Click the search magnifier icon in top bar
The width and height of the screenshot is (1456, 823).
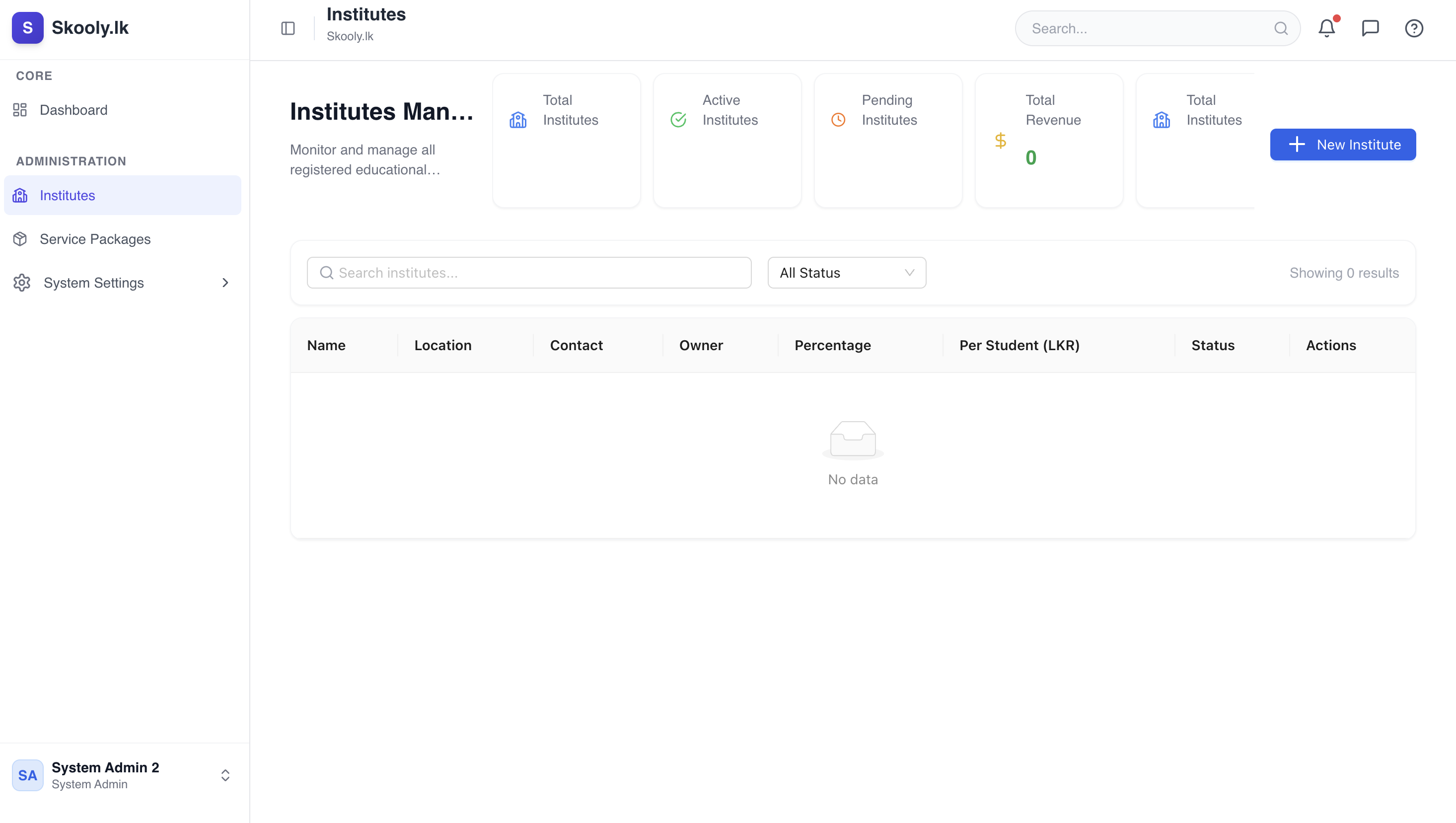pyautogui.click(x=1281, y=28)
